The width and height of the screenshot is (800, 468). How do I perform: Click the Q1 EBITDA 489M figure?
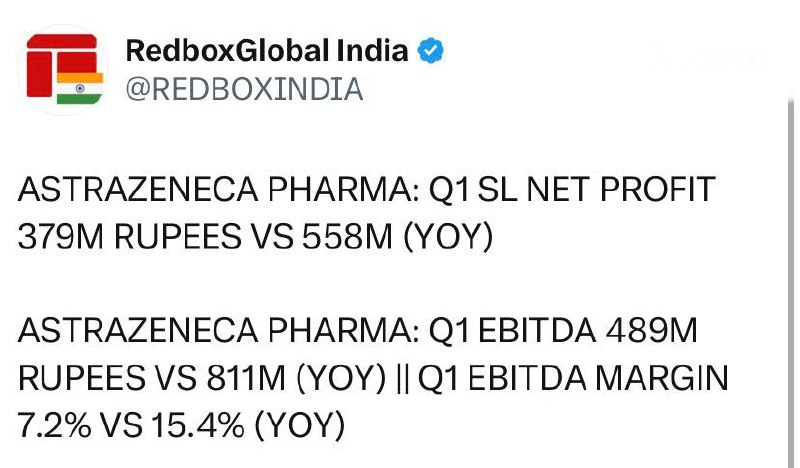(562, 330)
